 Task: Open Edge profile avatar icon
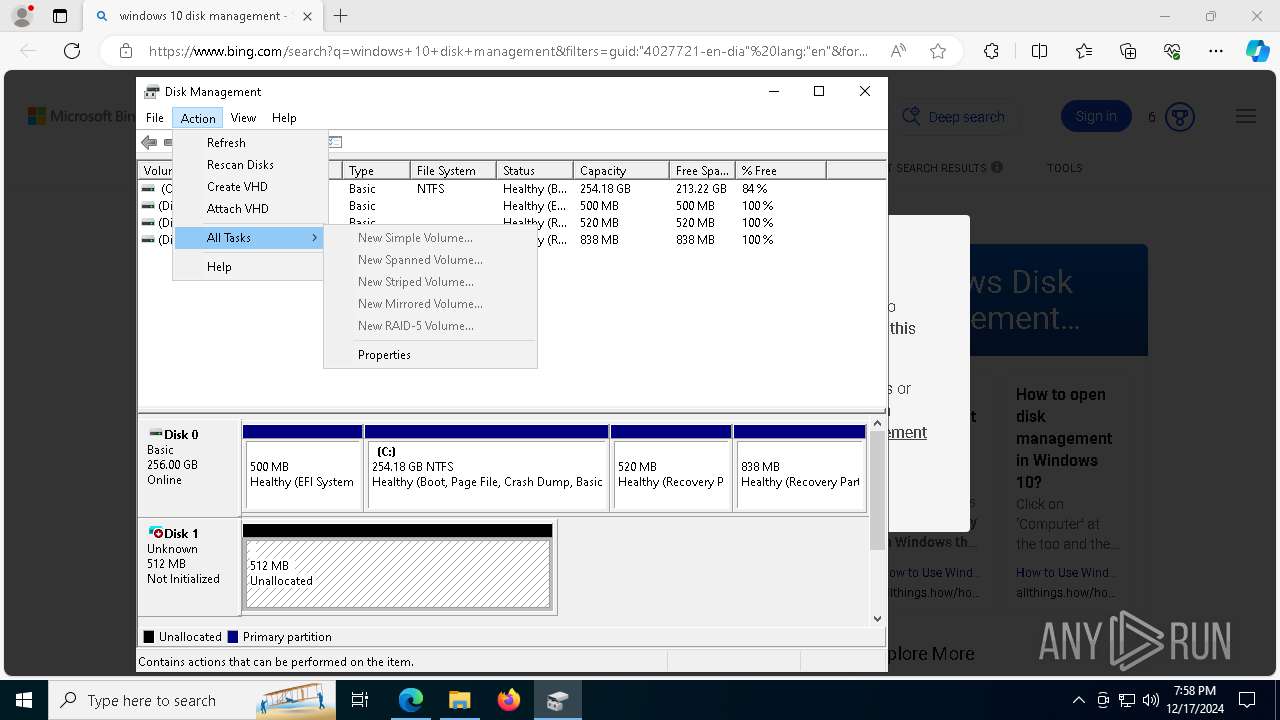[22, 16]
